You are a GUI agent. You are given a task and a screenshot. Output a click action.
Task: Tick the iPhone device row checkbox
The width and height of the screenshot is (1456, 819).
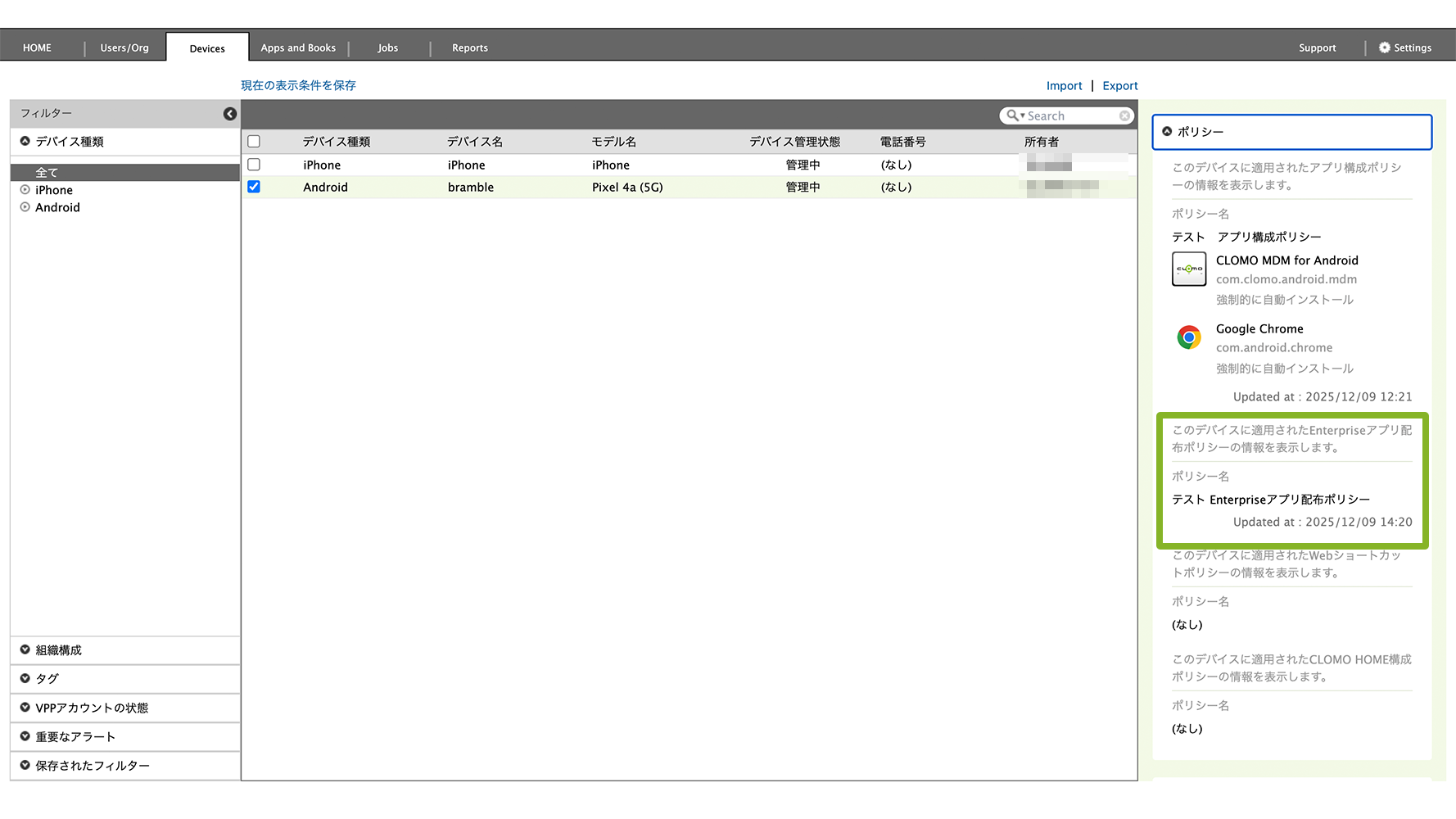(254, 165)
